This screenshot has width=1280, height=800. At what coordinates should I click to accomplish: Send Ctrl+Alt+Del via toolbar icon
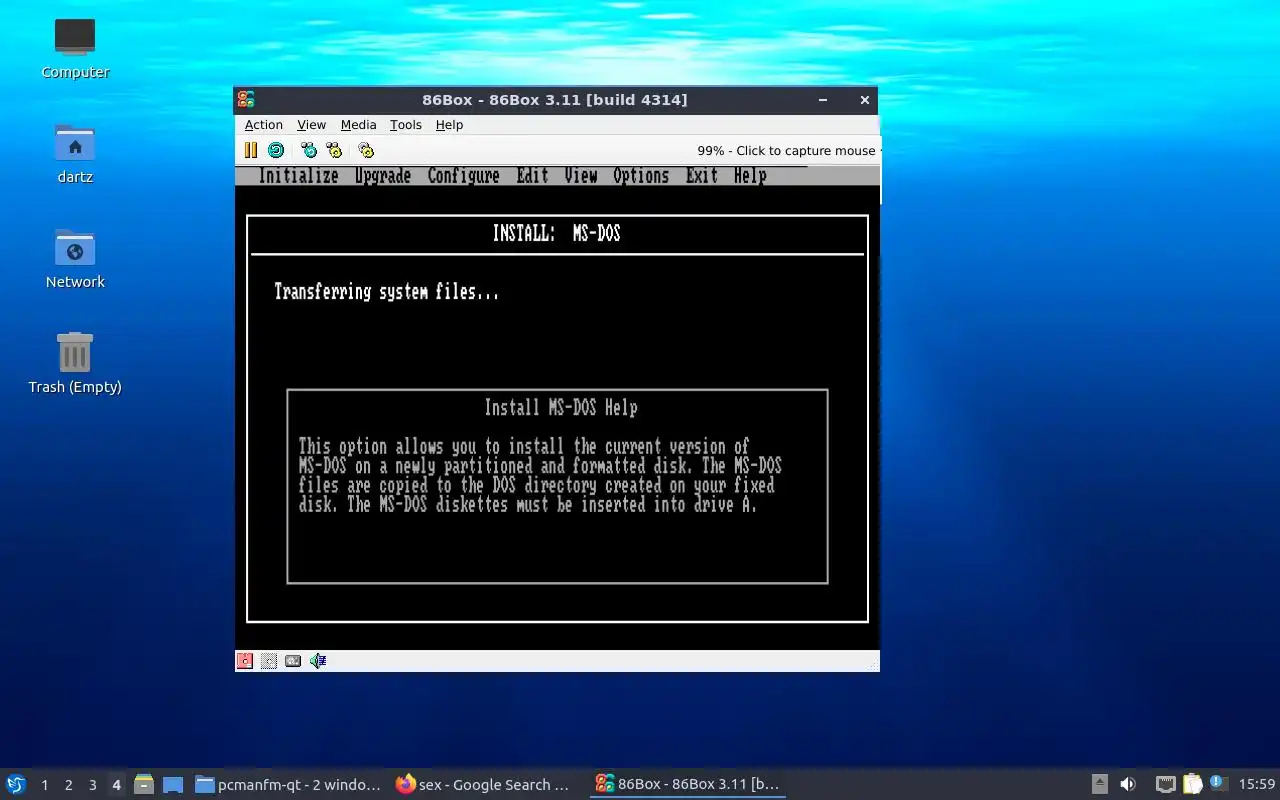[x=309, y=150]
